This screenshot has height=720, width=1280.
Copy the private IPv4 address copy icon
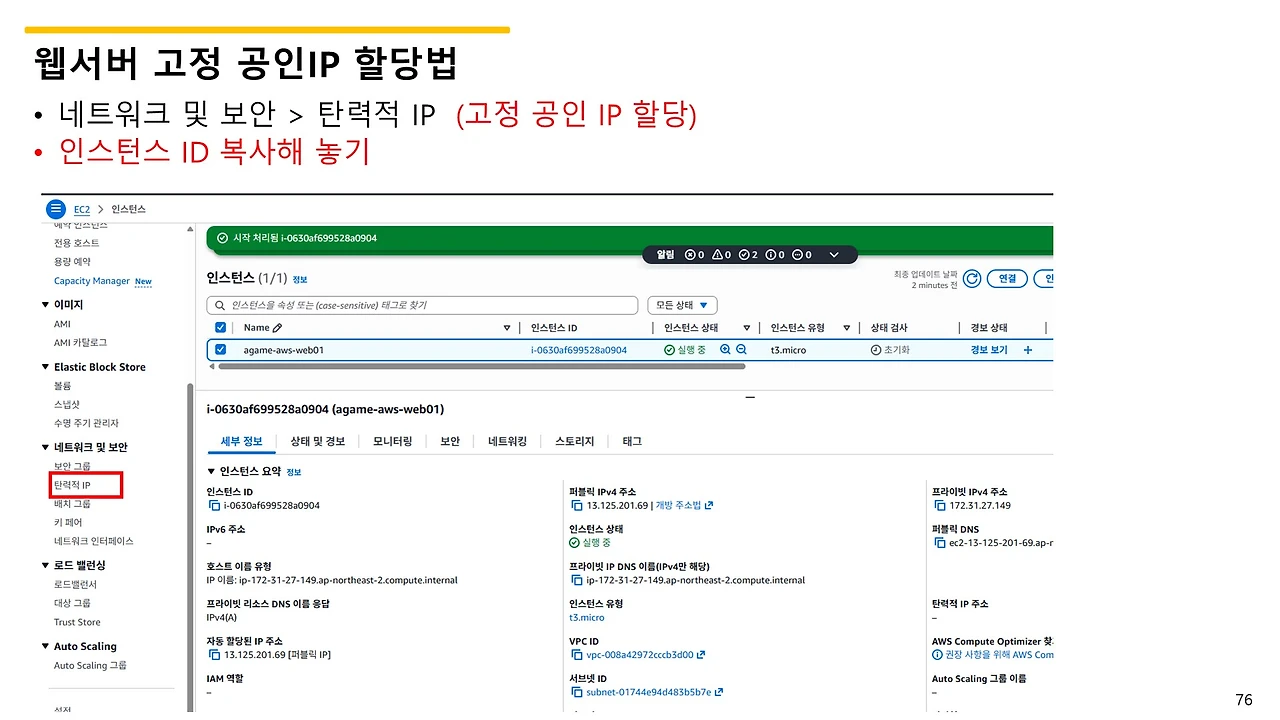click(x=938, y=505)
